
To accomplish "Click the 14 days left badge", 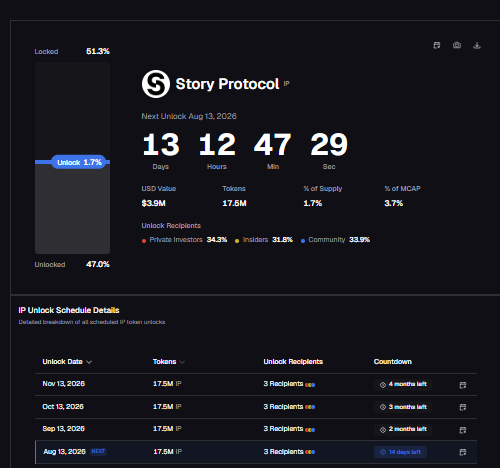I will point(400,452).
